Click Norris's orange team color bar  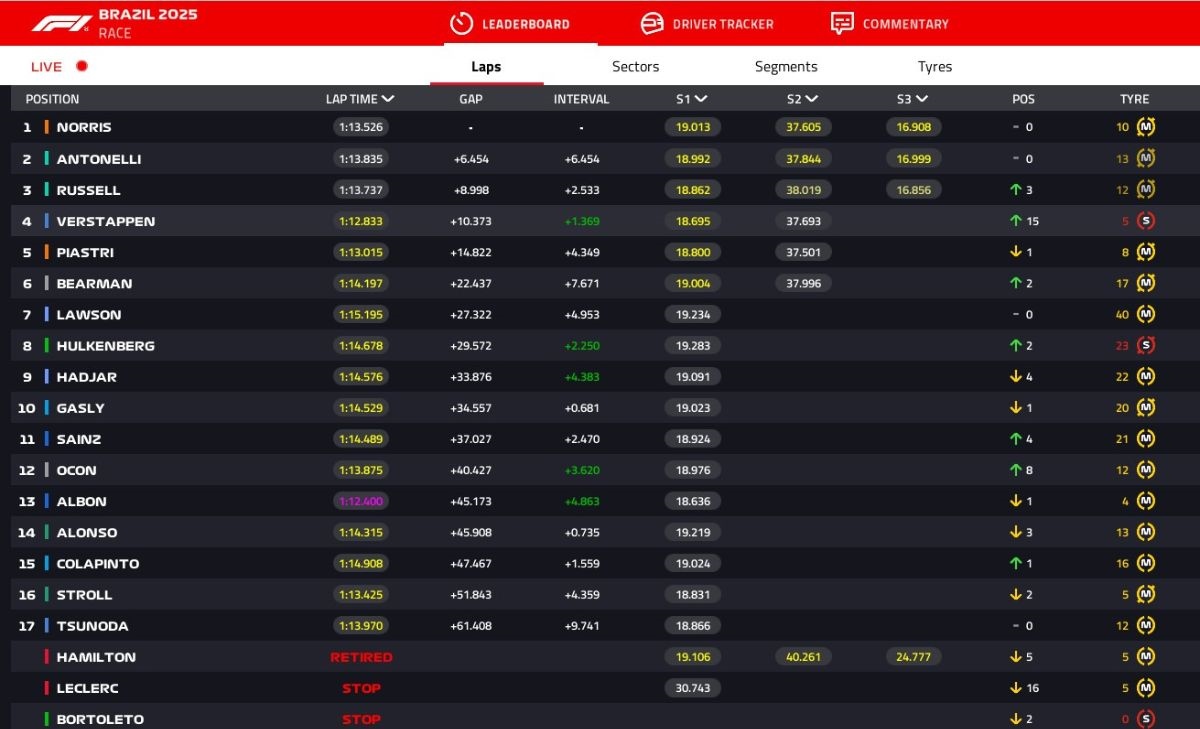[x=46, y=128]
